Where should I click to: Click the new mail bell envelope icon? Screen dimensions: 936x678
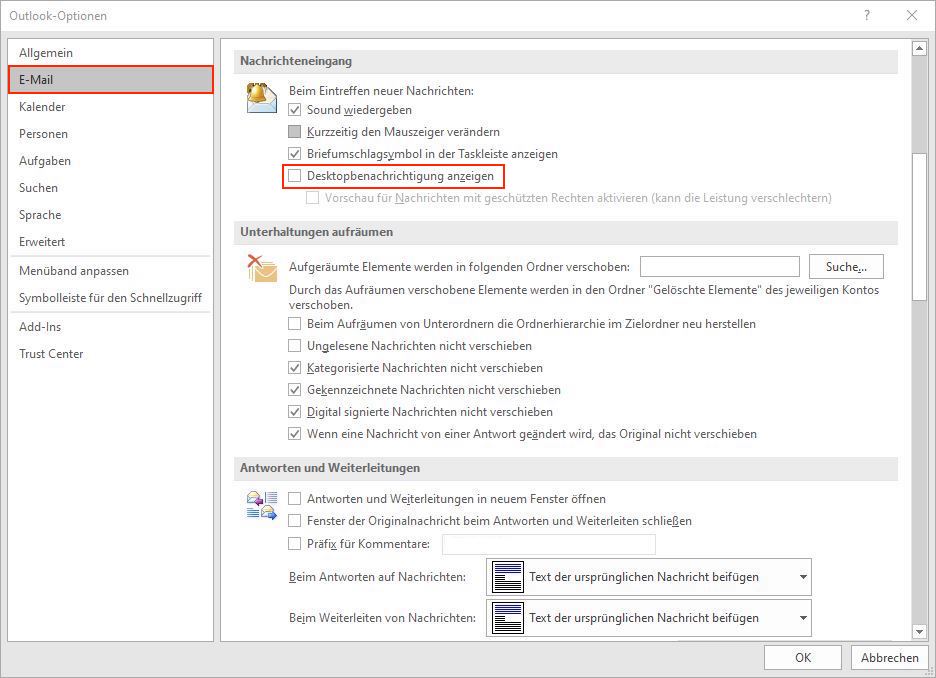pos(262,98)
